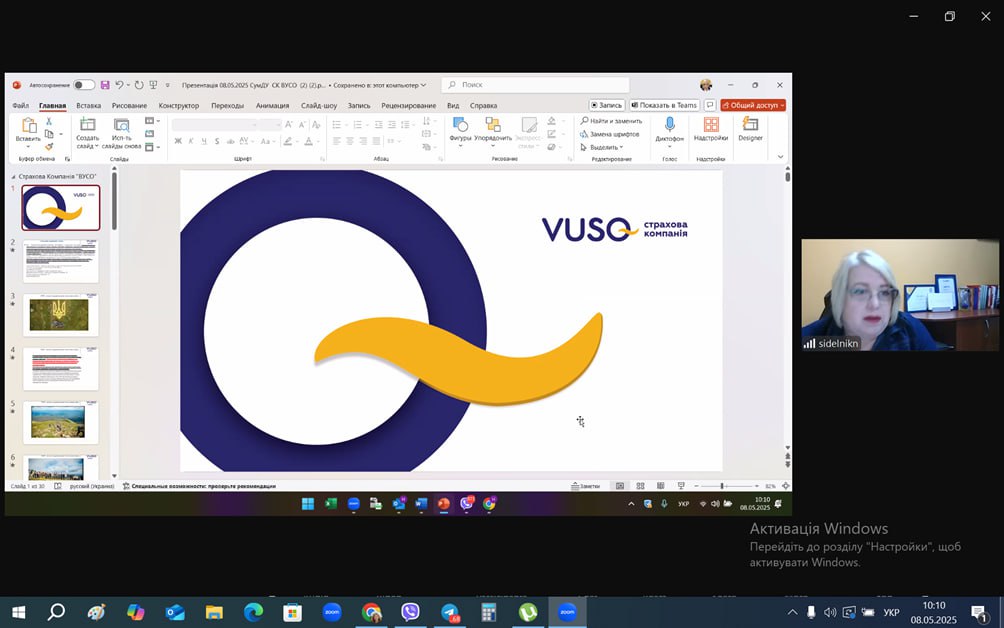Open the slide Layout dropdown
This screenshot has width=1004, height=628.
152,121
